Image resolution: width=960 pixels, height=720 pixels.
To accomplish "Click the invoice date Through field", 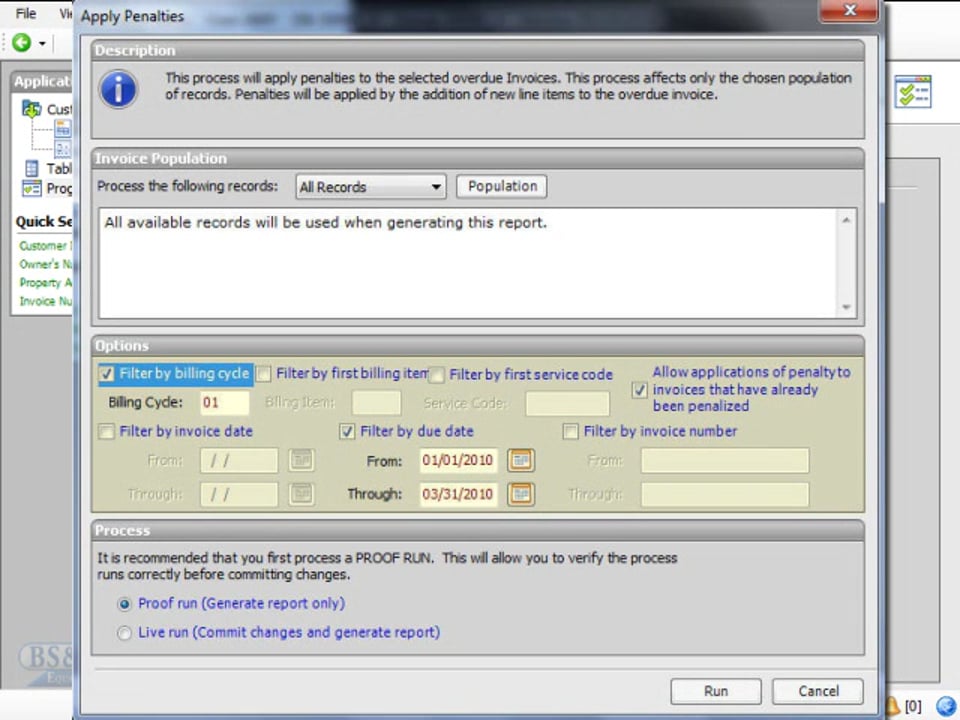I will tap(239, 494).
